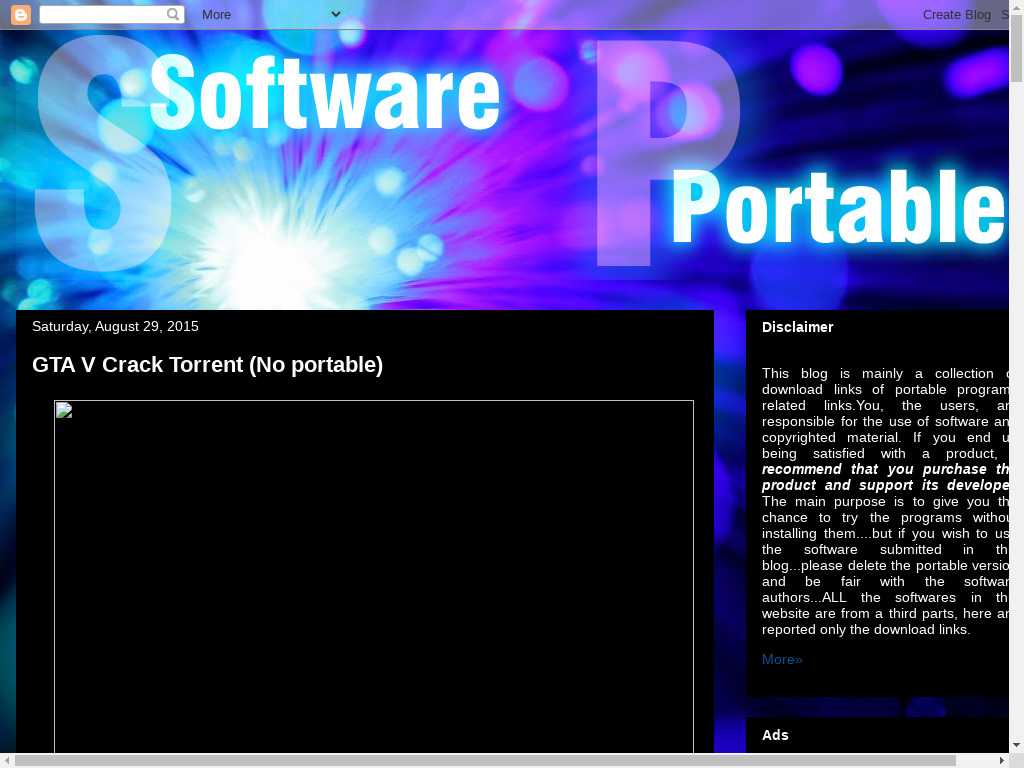1024x768 pixels.
Task: Click the horizontal scrollbar left arrow
Action: click(6, 761)
